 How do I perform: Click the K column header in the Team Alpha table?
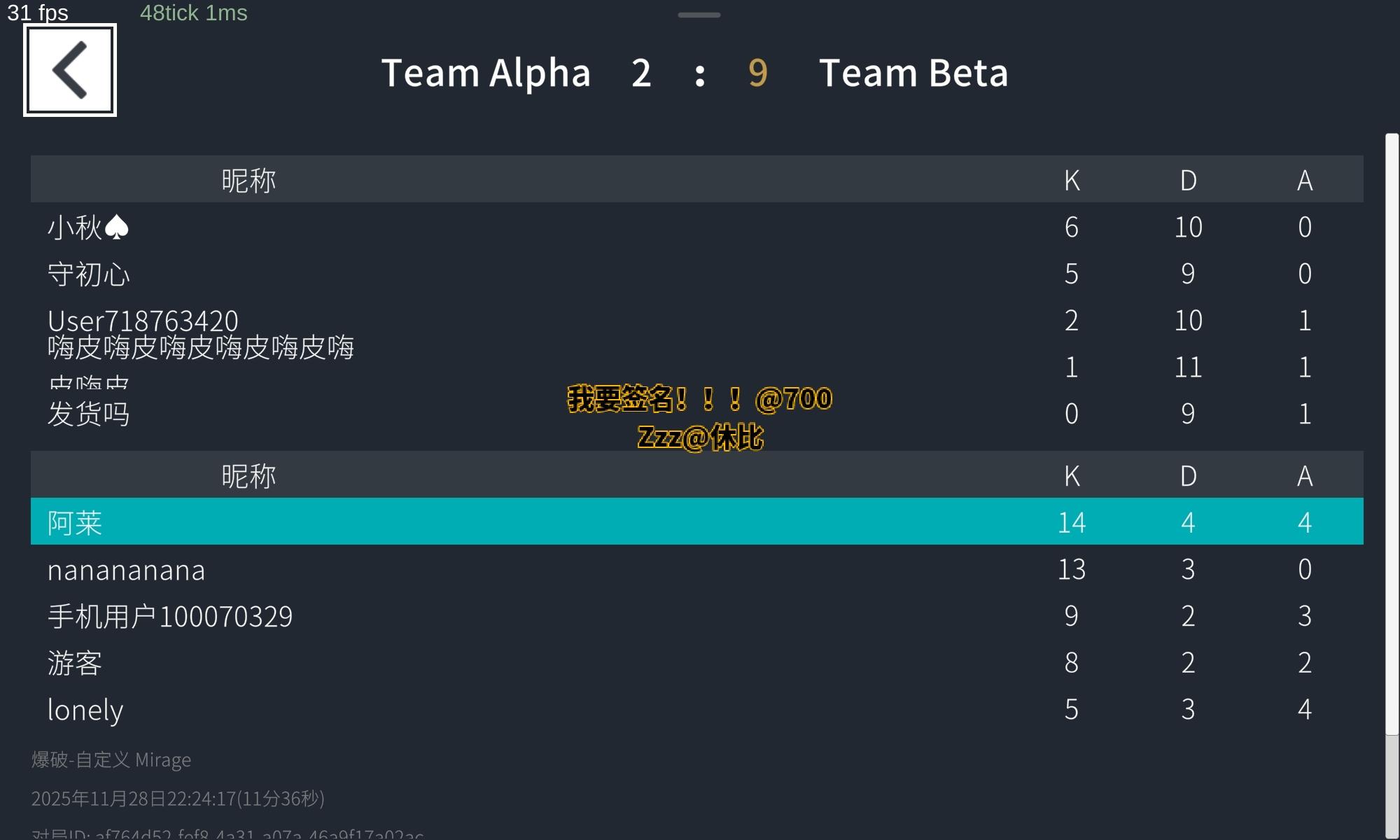pos(1072,181)
